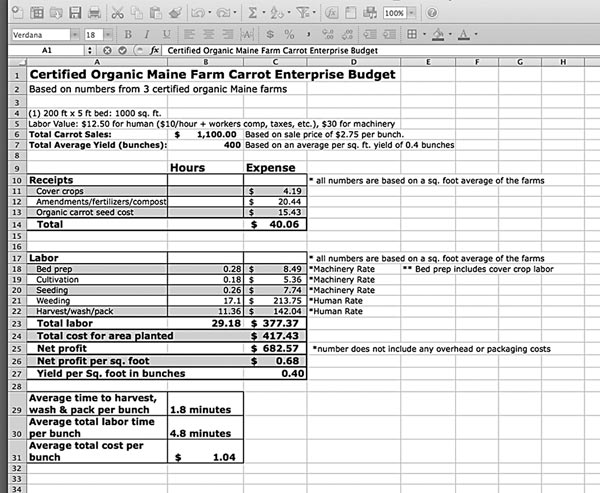600x493 pixels.
Task: Open filter options dropdown arrow
Action: (315, 13)
